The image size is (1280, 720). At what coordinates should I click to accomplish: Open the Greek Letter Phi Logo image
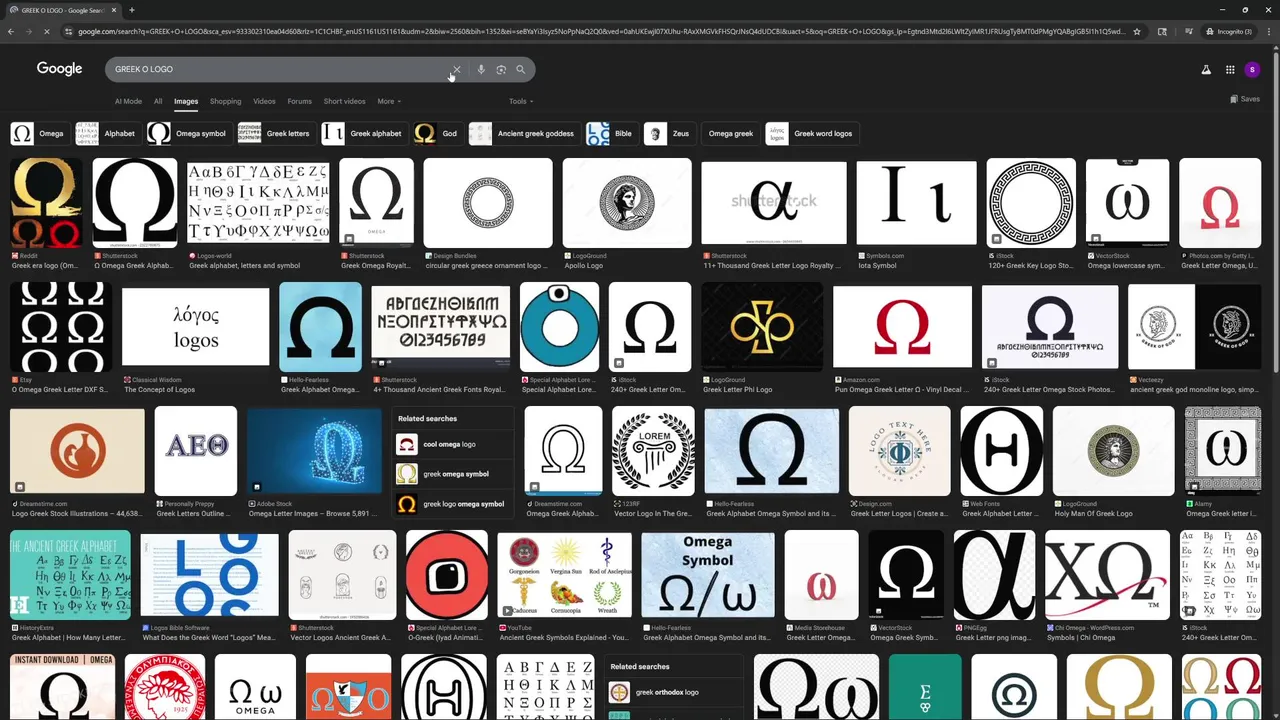point(762,327)
